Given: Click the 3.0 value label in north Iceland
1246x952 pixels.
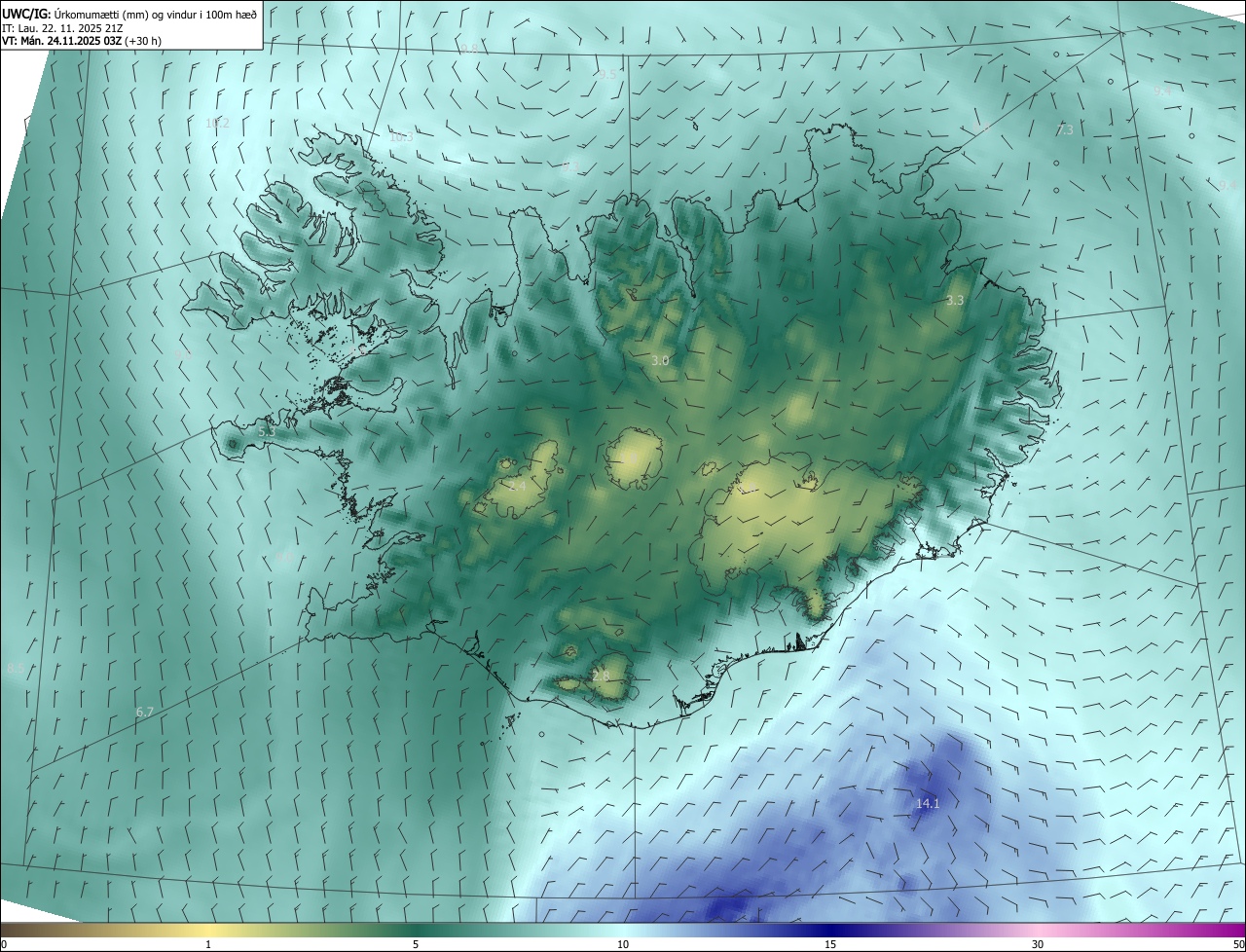Looking at the screenshot, I should click(x=660, y=360).
